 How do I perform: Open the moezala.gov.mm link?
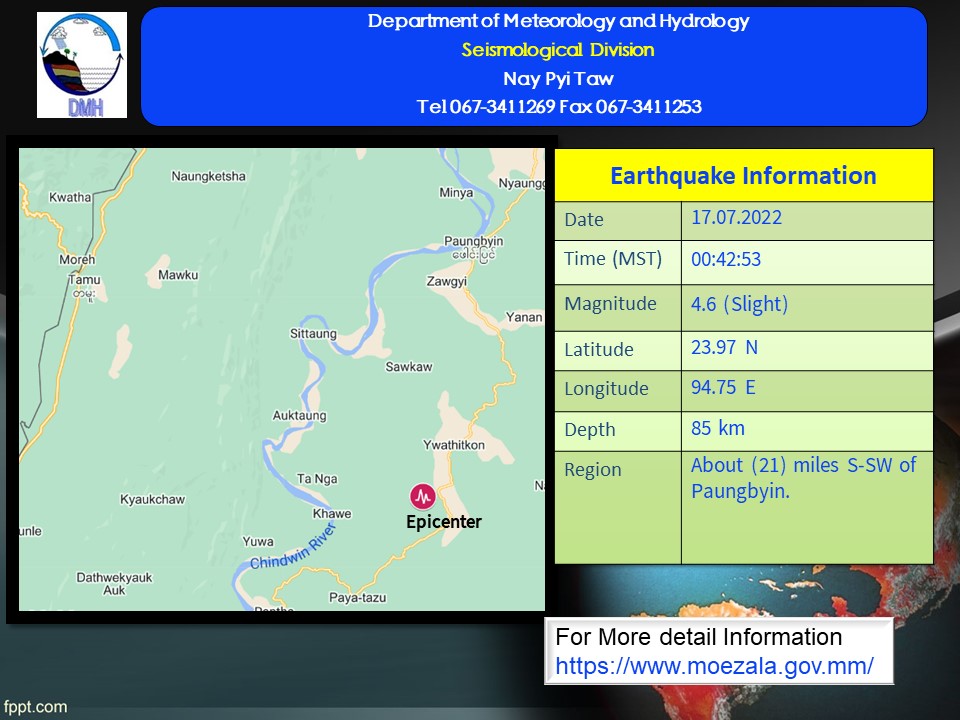(714, 666)
